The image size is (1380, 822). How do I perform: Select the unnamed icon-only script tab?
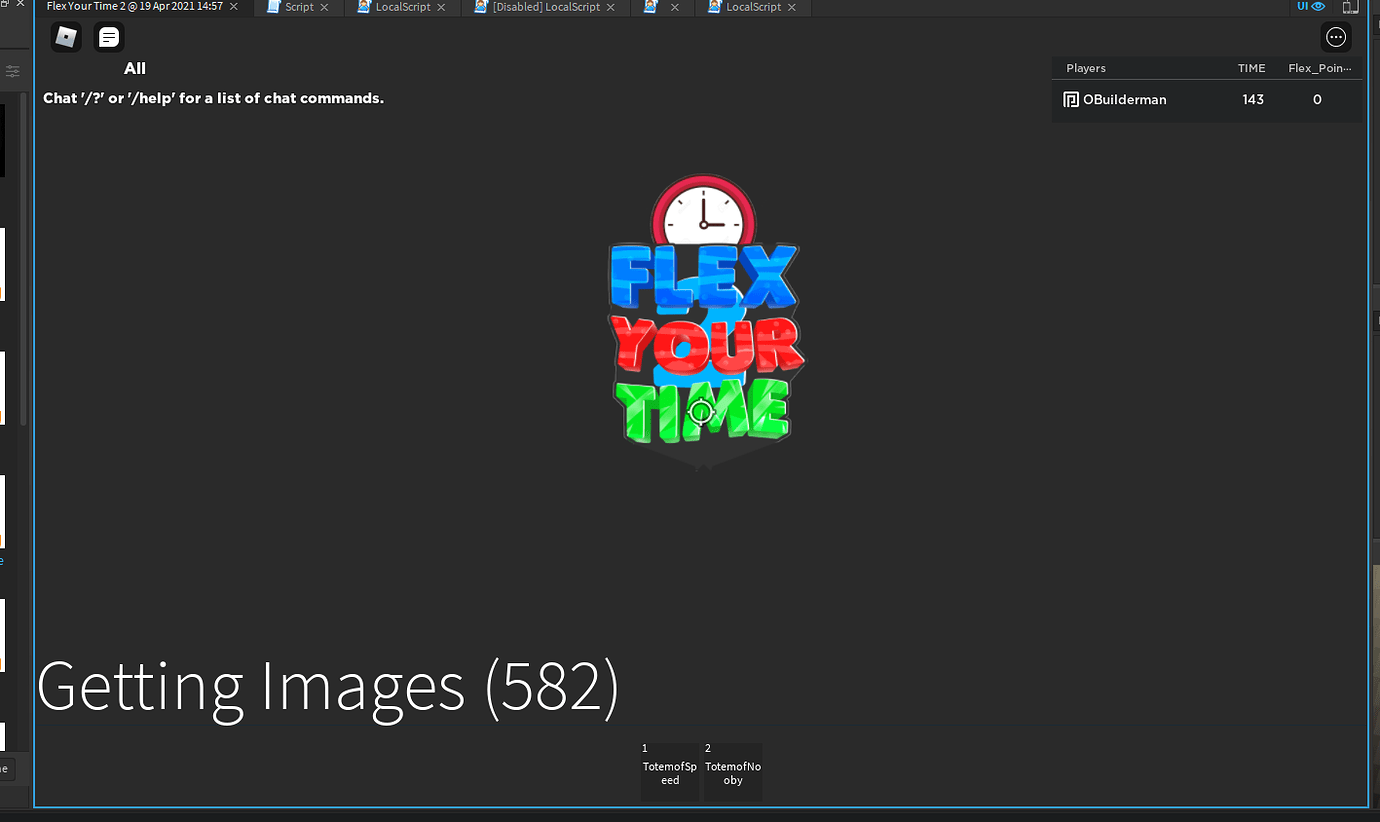click(651, 7)
